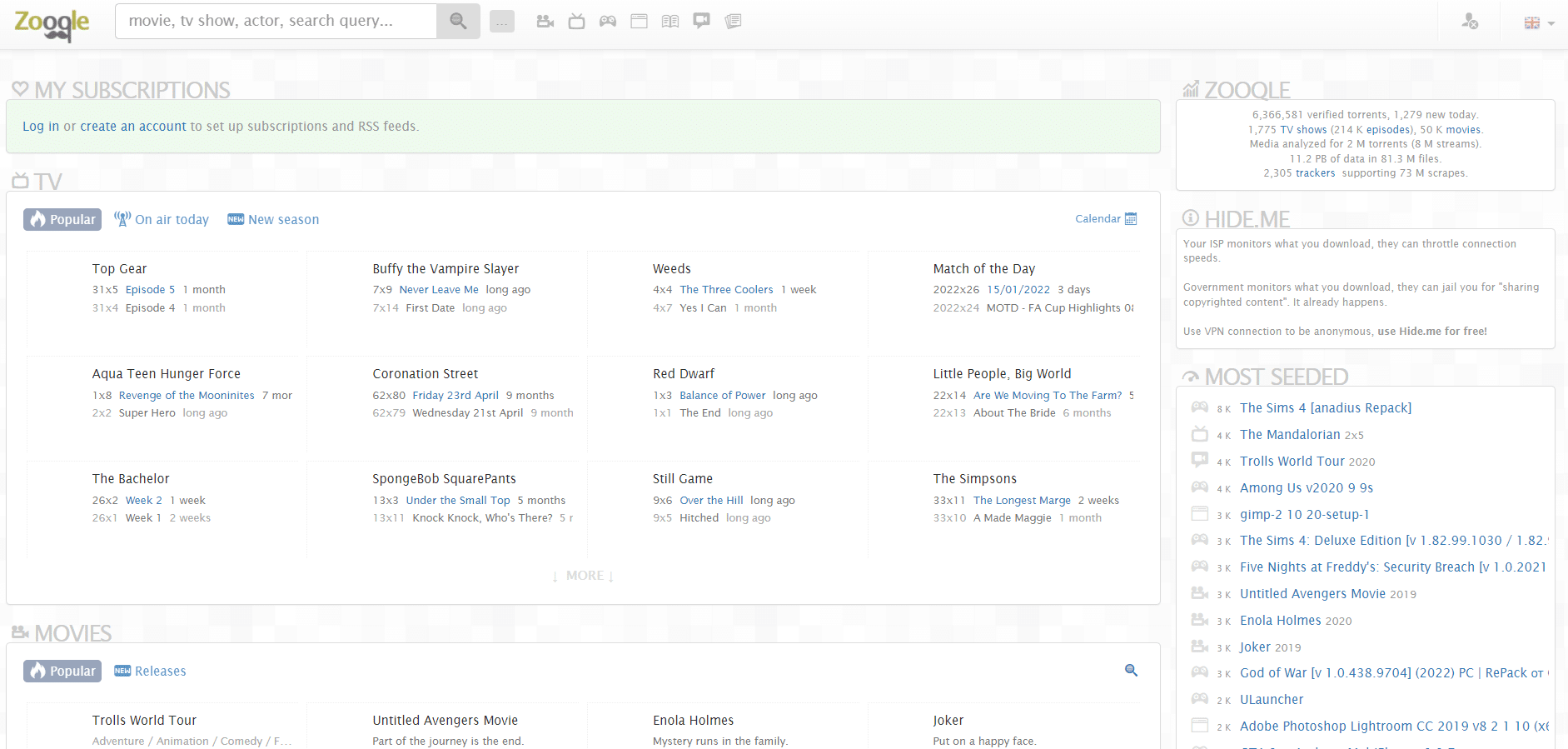Focus the search query input field
This screenshot has height=749, width=1568.
[276, 21]
